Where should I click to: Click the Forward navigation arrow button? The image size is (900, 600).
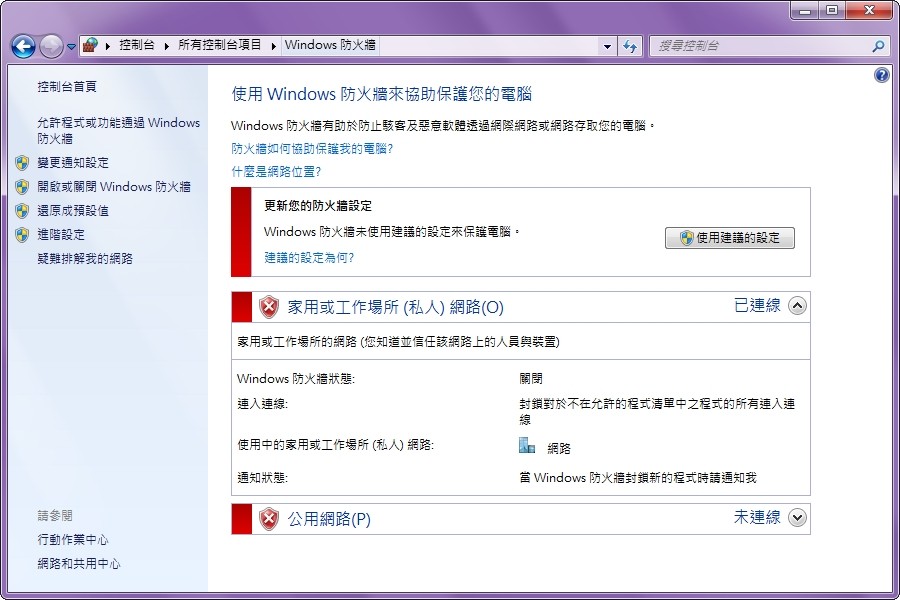pyautogui.click(x=51, y=46)
